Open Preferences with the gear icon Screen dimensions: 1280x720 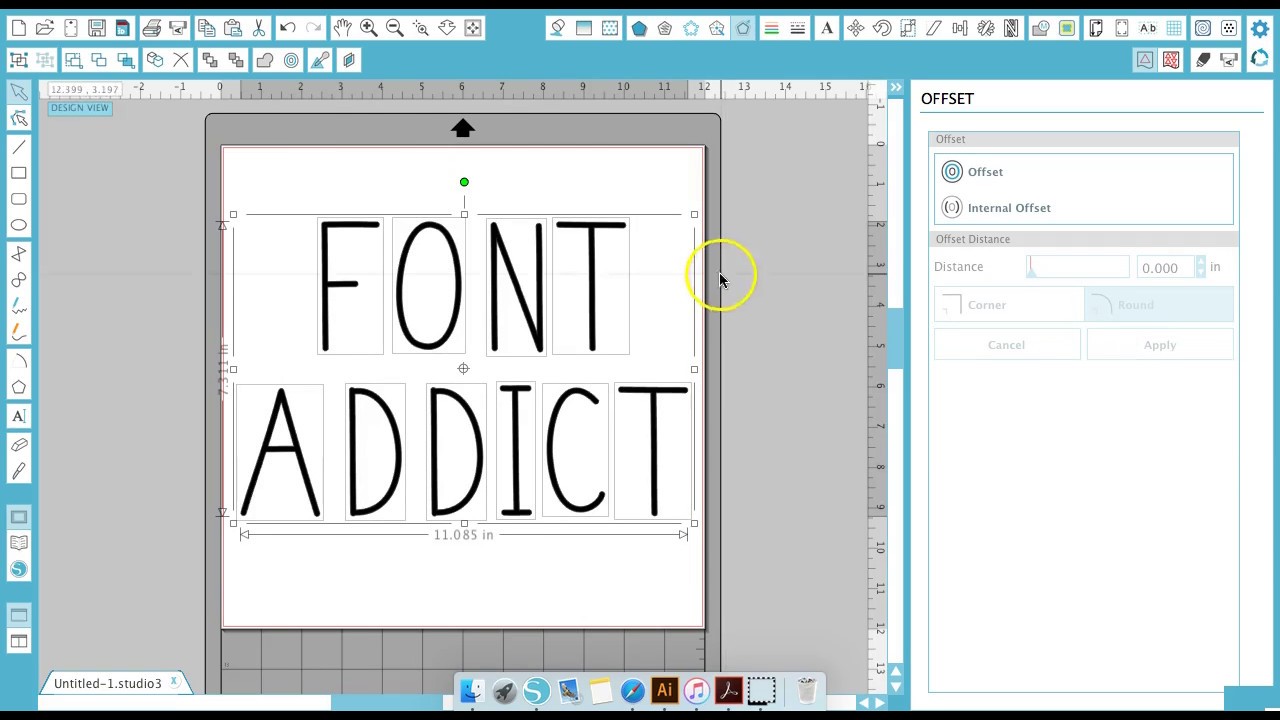coord(1260,28)
